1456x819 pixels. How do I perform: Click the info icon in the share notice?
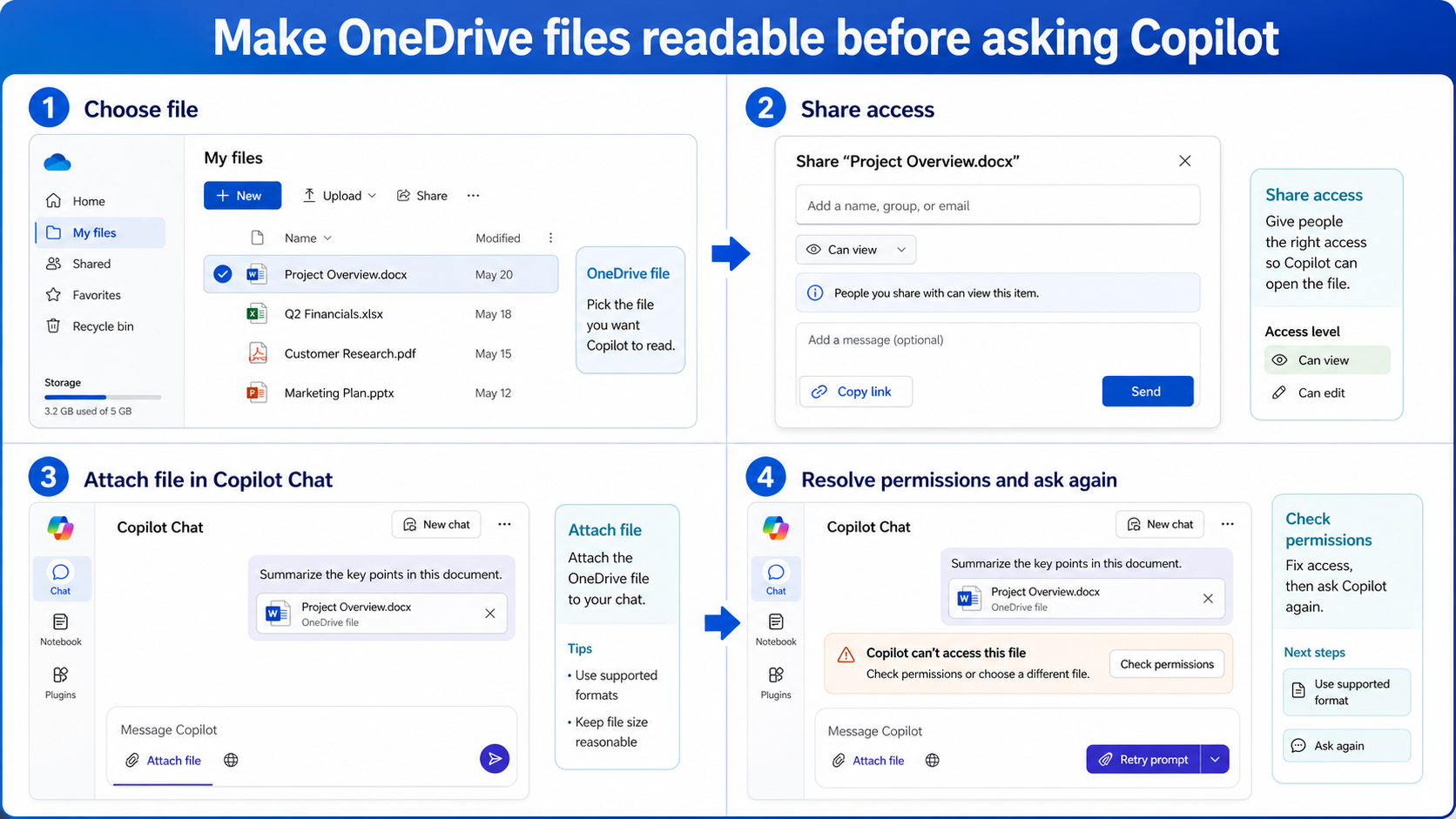pos(815,293)
